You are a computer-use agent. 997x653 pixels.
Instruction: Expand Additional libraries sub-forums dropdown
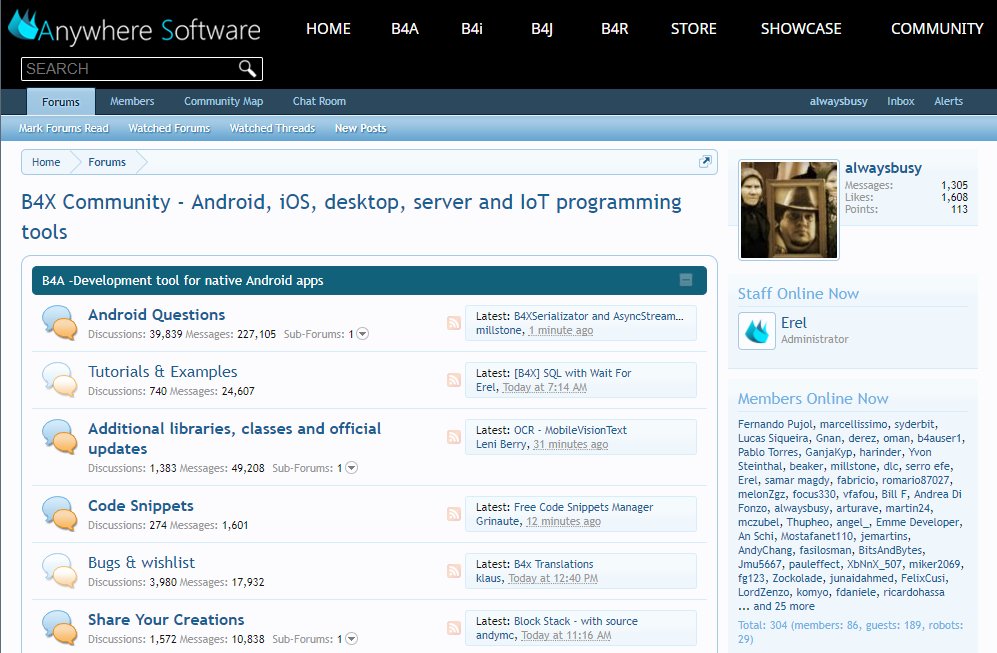(x=351, y=468)
